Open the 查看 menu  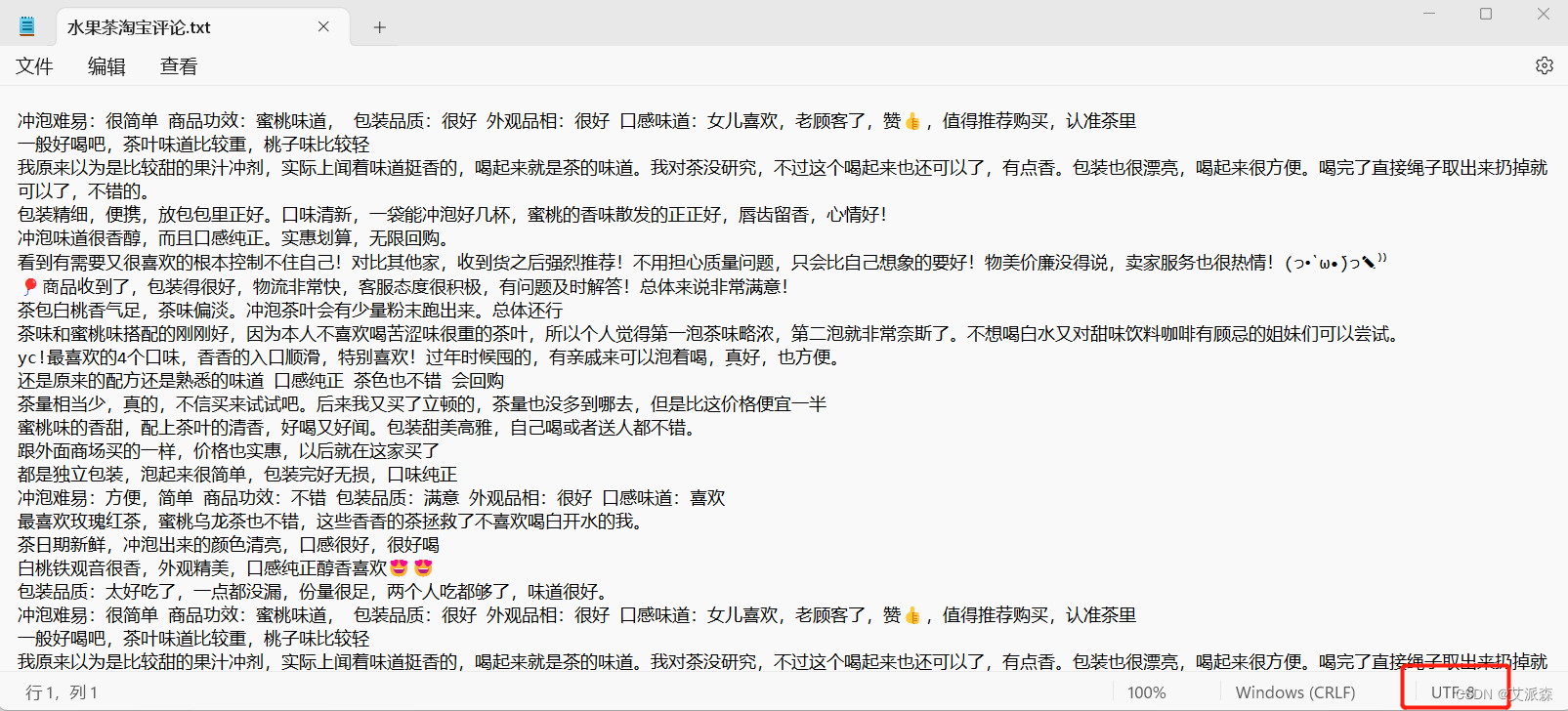[179, 66]
